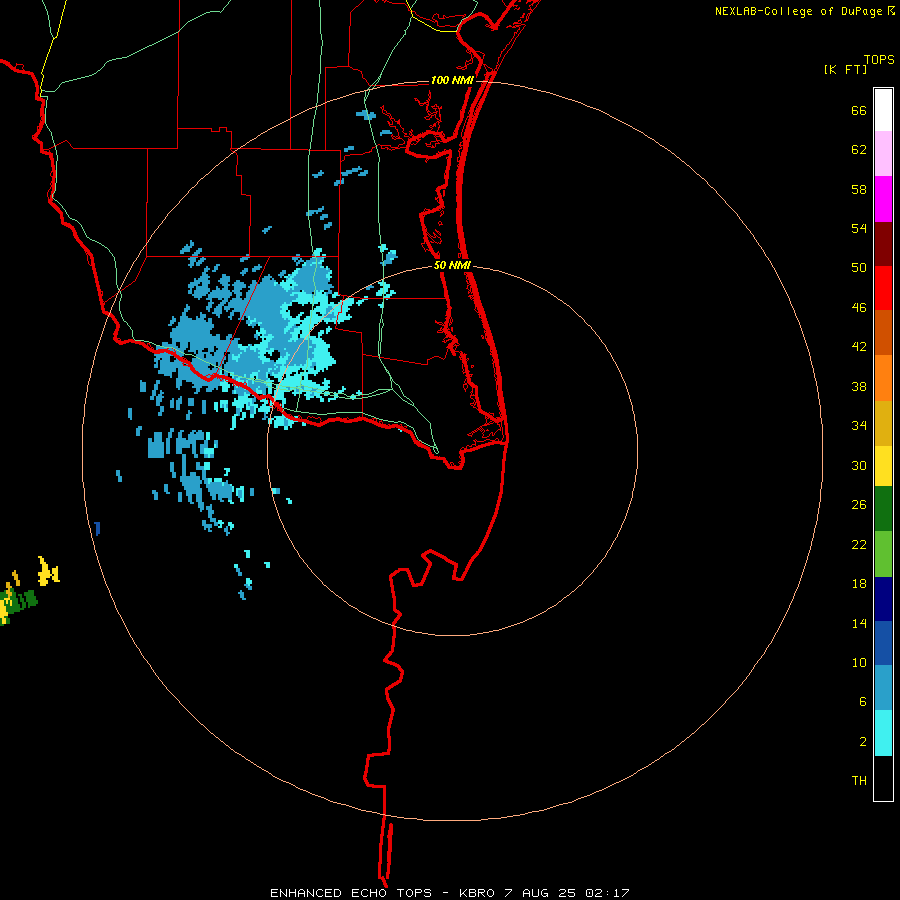
Task: Click the yellow 34 kft color band
Action: coord(883,466)
